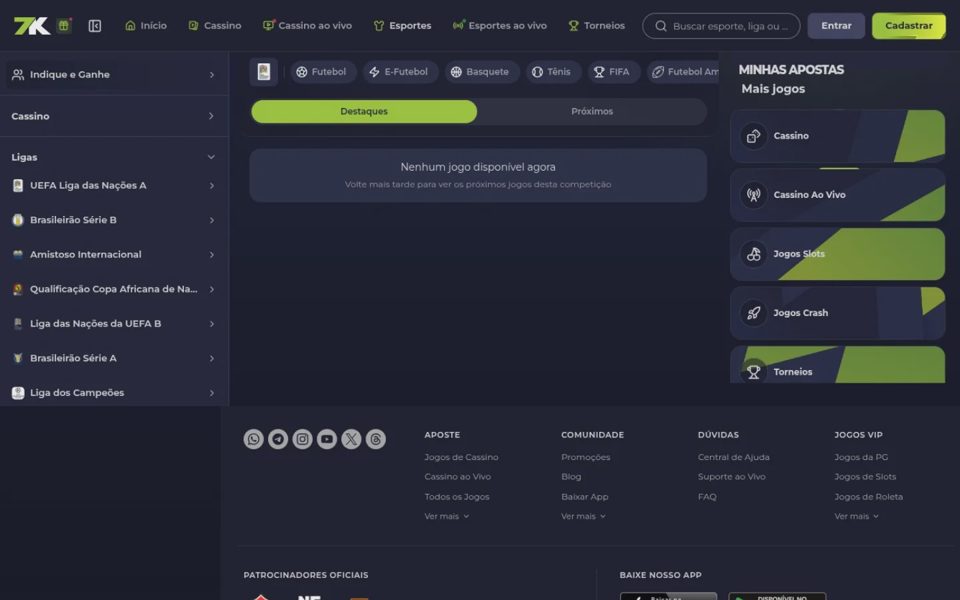The image size is (960, 600).
Task: Switch to Próximos toggle
Action: (592, 111)
